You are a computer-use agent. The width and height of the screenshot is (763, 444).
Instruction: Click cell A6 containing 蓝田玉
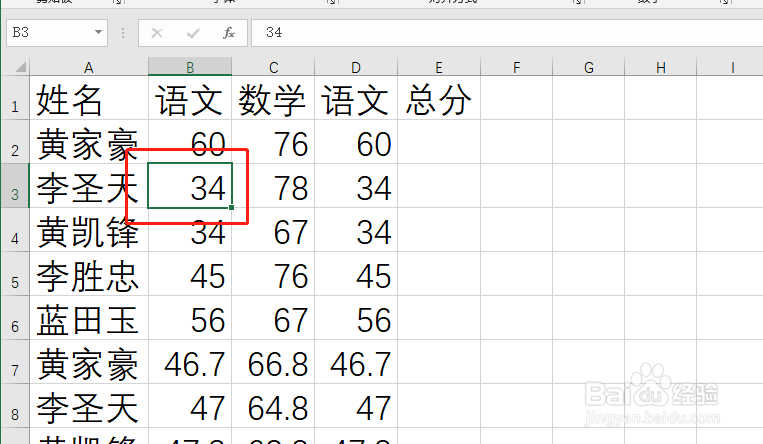(x=89, y=317)
